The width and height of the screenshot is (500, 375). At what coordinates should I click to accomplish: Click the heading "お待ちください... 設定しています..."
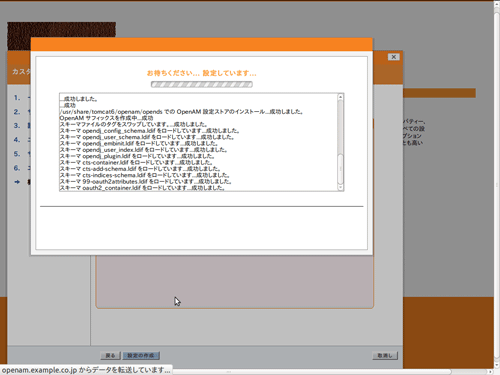click(x=202, y=73)
